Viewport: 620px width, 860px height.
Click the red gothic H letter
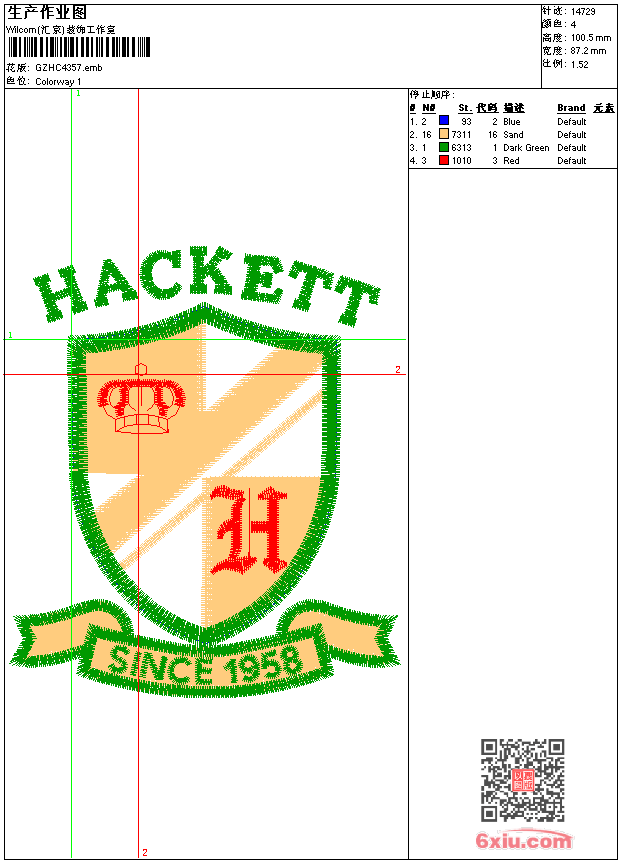249,530
